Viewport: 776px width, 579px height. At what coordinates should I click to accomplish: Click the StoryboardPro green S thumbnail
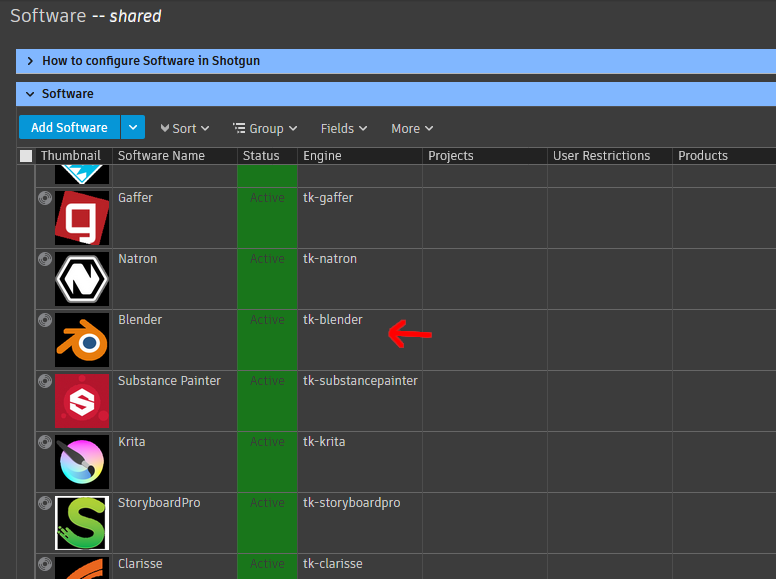point(82,523)
